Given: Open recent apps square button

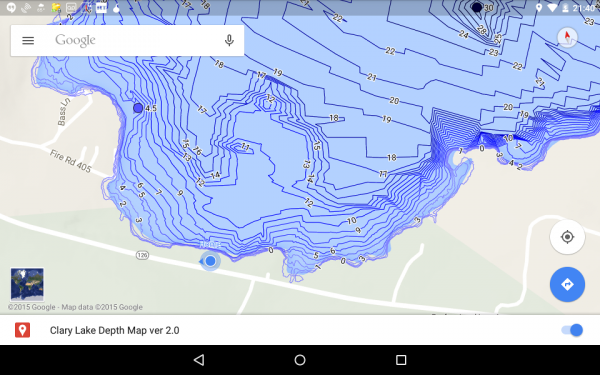Looking at the screenshot, I should 401,360.
